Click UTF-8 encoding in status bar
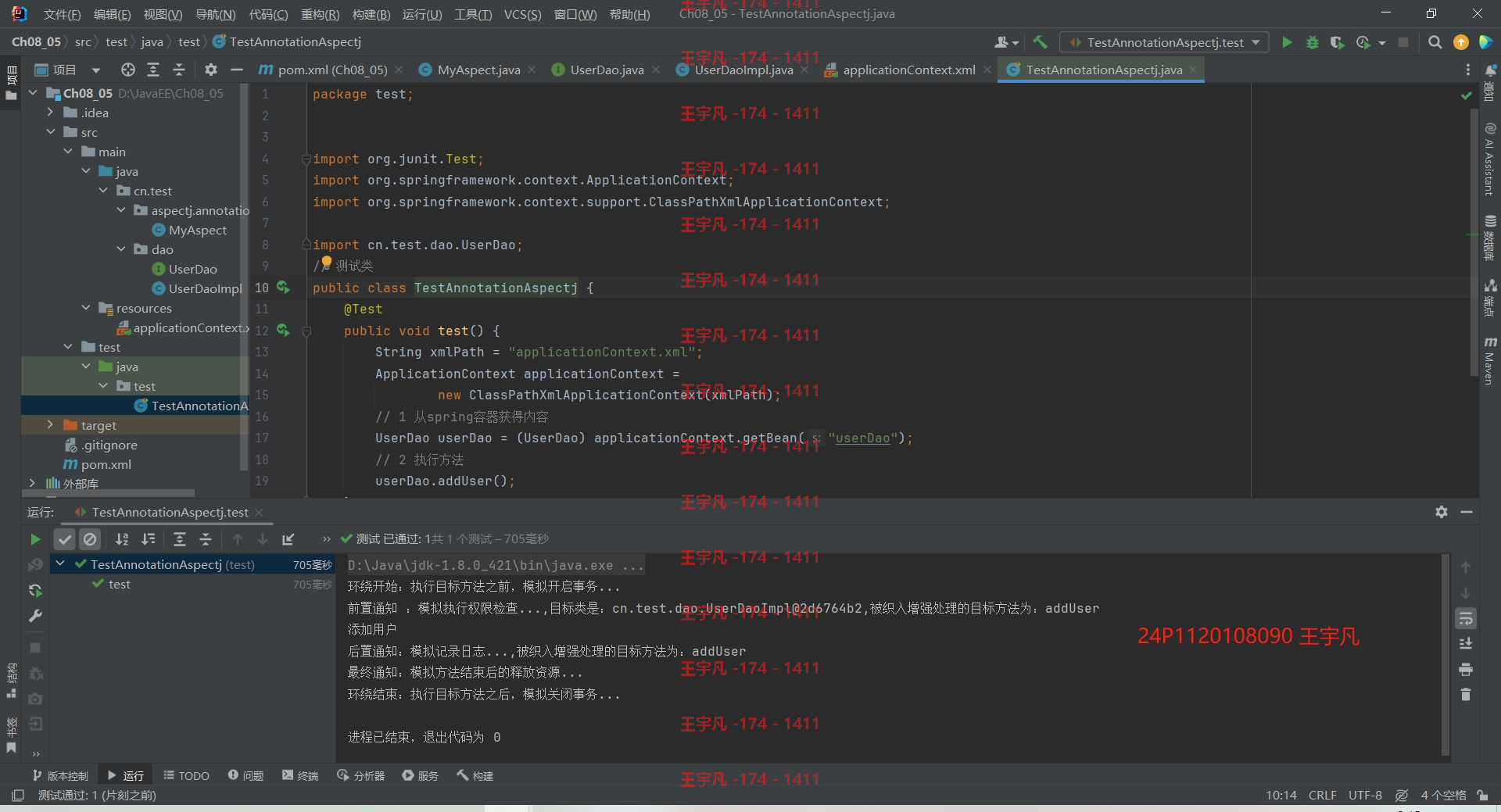 tap(1365, 796)
